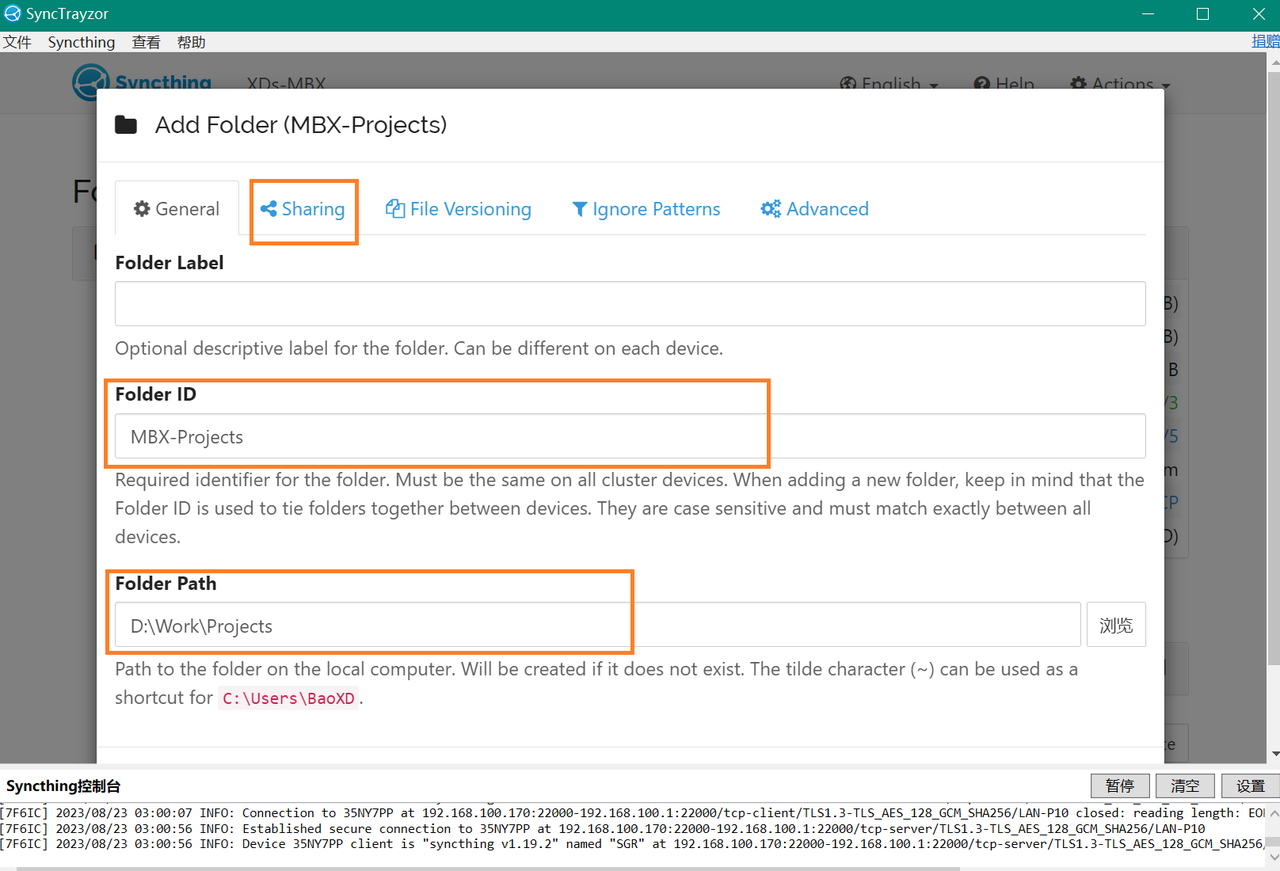Open the File Versioning tab
Screen dimensions: 1280x871
click(458, 209)
